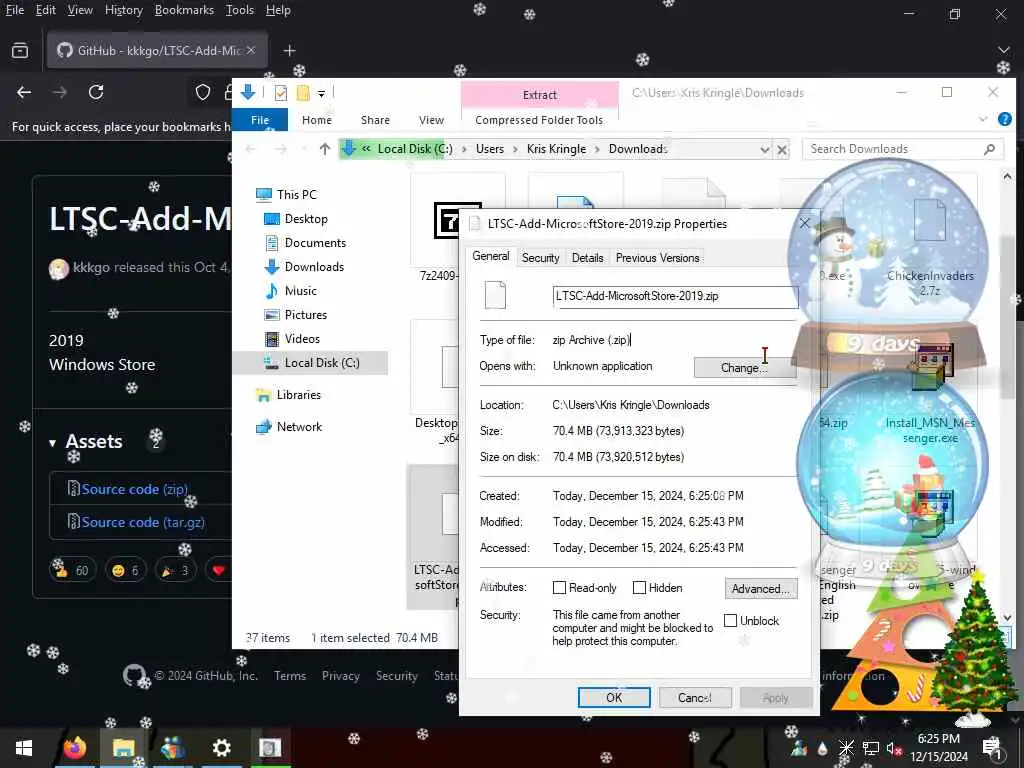Check the Unblock security checkbox
Screen dimensions: 1024x768
pos(730,620)
